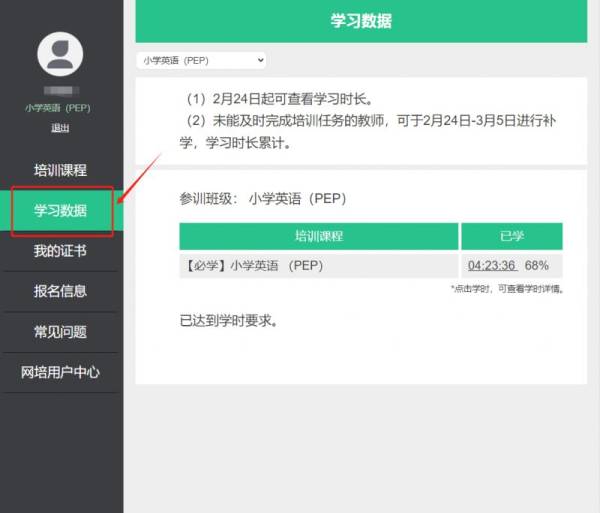Open the 培训课程 menu item
The image size is (600, 513).
60,170
